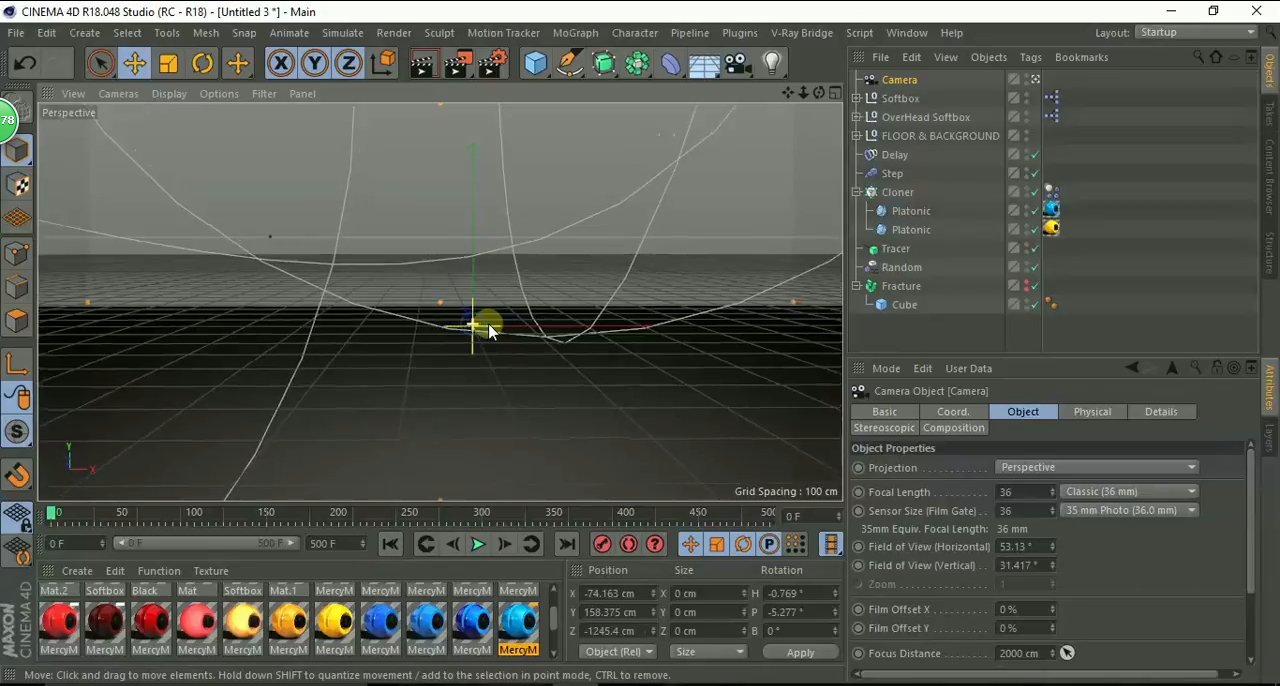Collapse the Cloner object
The image size is (1280, 686).
[857, 192]
